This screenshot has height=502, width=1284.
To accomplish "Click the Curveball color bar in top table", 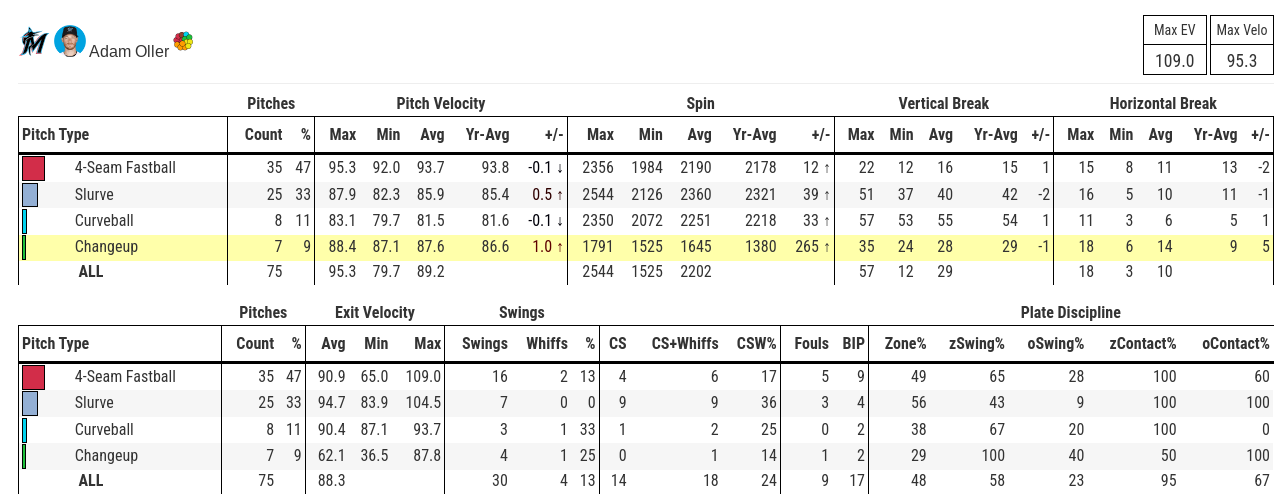I will (24, 220).
